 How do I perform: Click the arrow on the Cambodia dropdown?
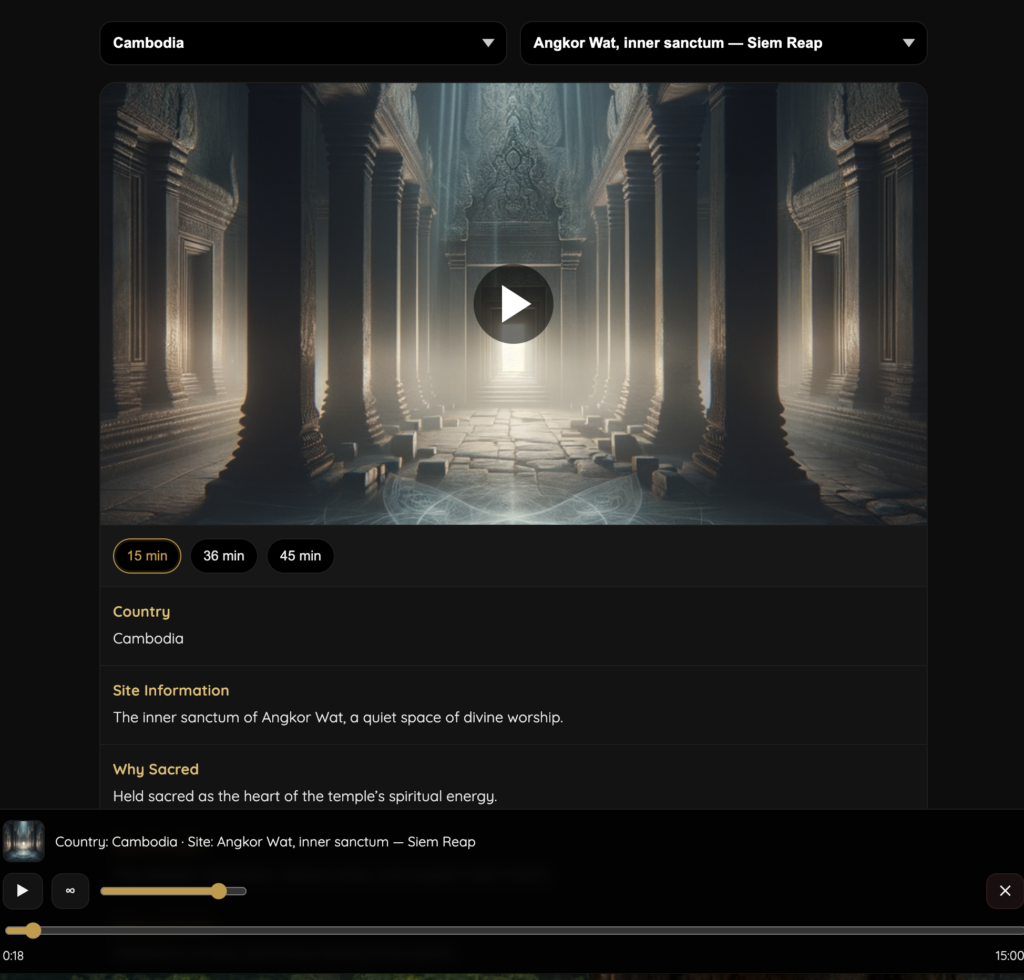(x=488, y=43)
